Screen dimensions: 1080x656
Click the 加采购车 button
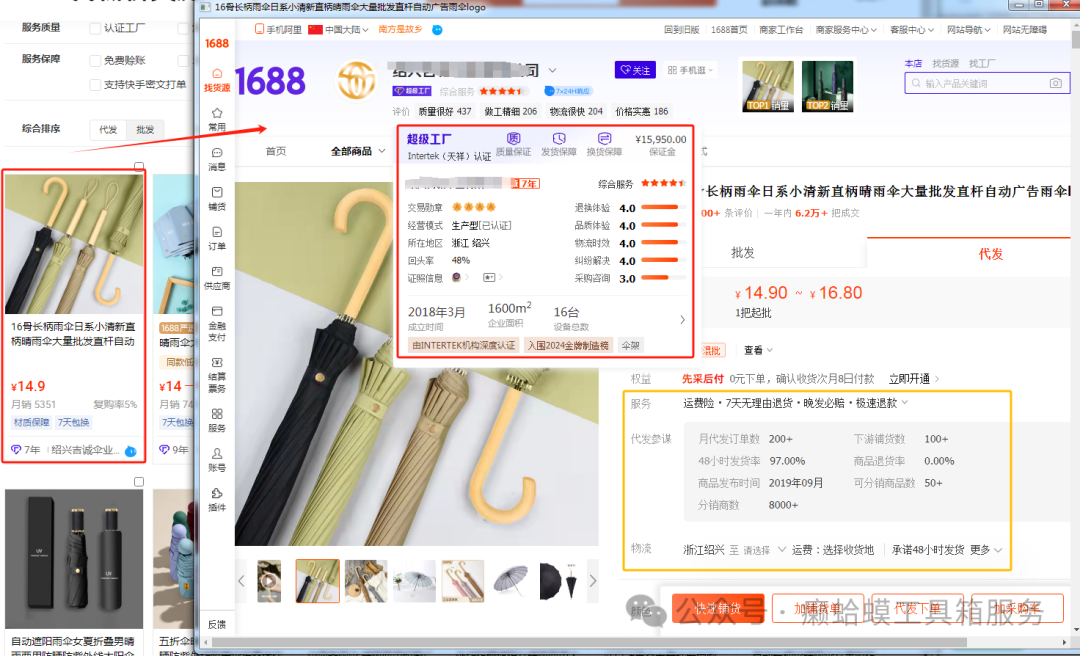tap(1017, 608)
